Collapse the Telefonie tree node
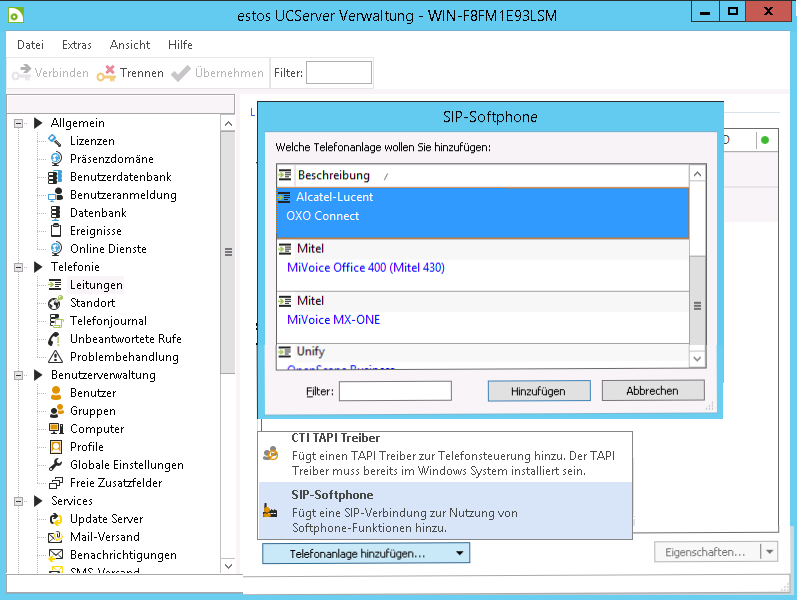This screenshot has width=797, height=600. pyautogui.click(x=18, y=267)
